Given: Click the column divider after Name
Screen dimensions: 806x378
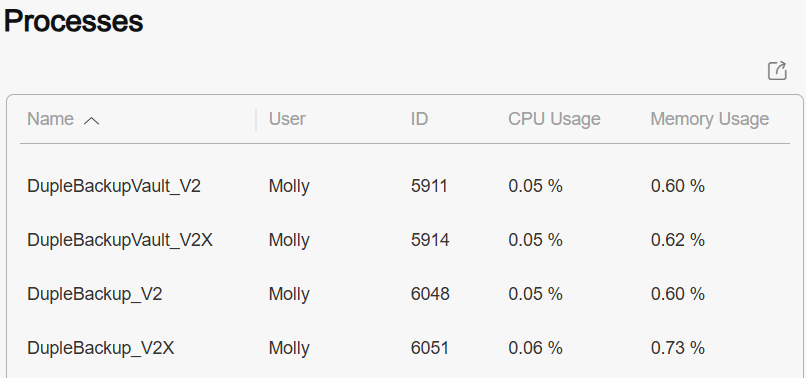Looking at the screenshot, I should coord(255,120).
